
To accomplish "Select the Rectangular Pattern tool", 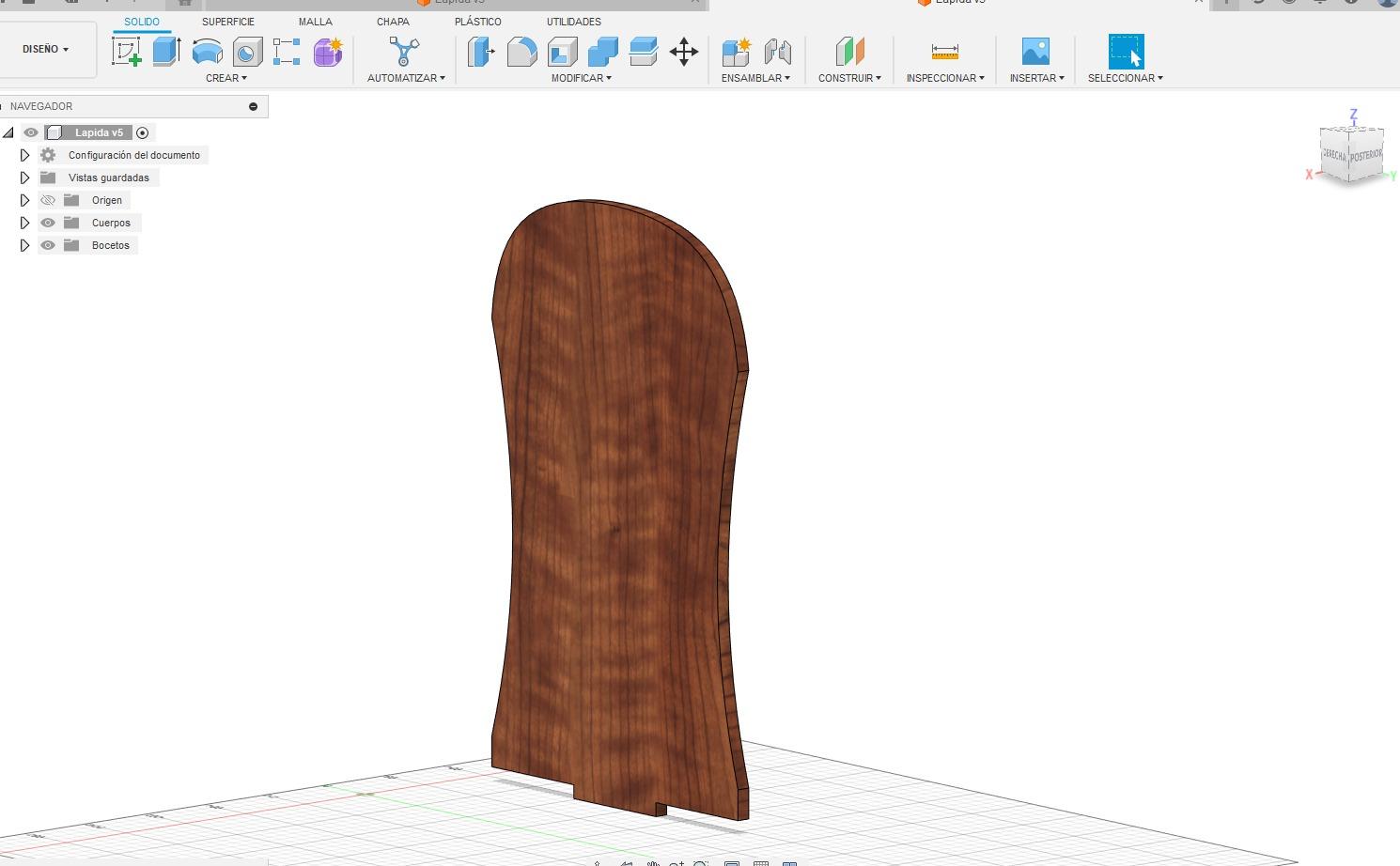I will coord(287,51).
